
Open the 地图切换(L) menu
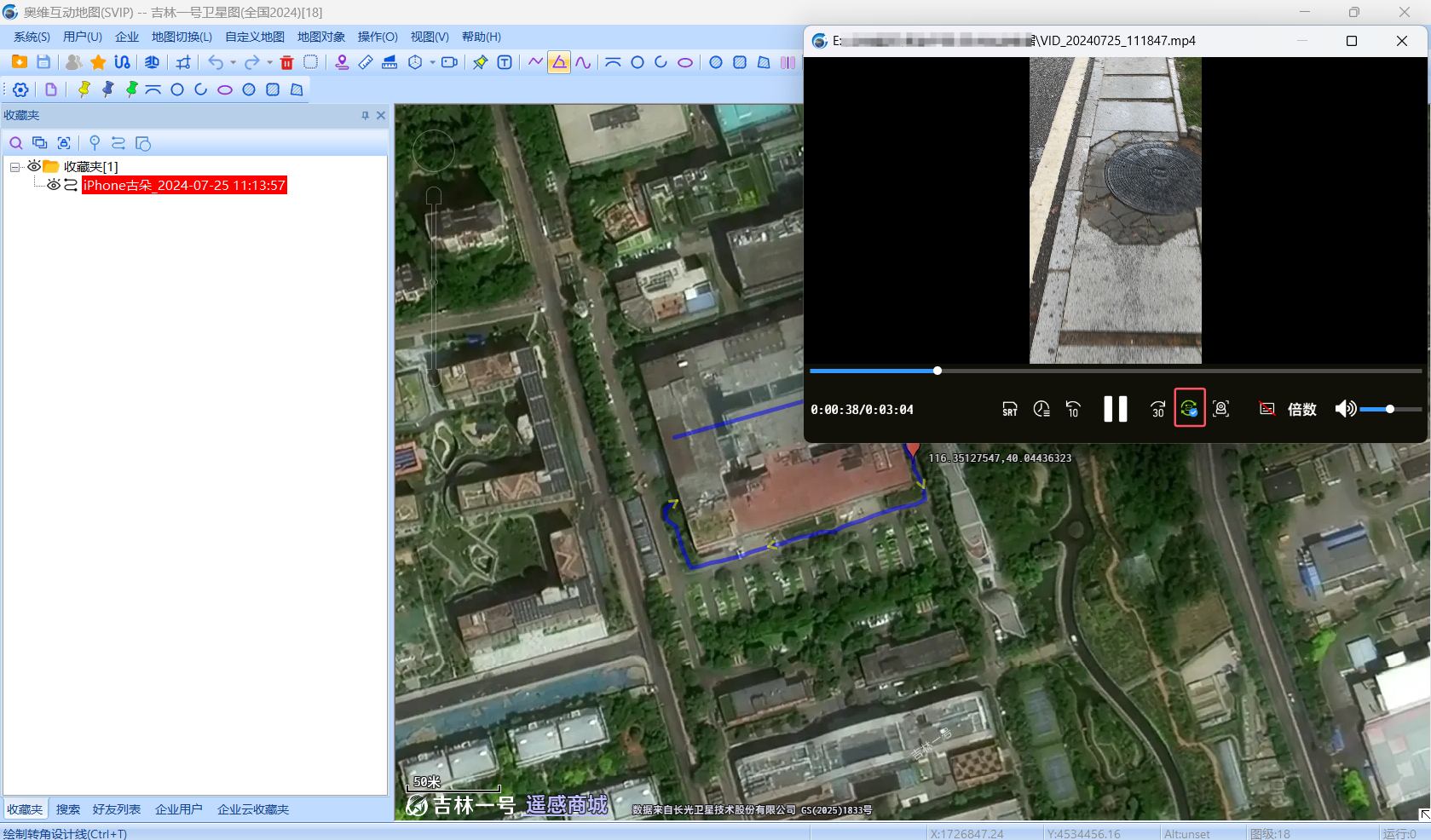pos(182,37)
